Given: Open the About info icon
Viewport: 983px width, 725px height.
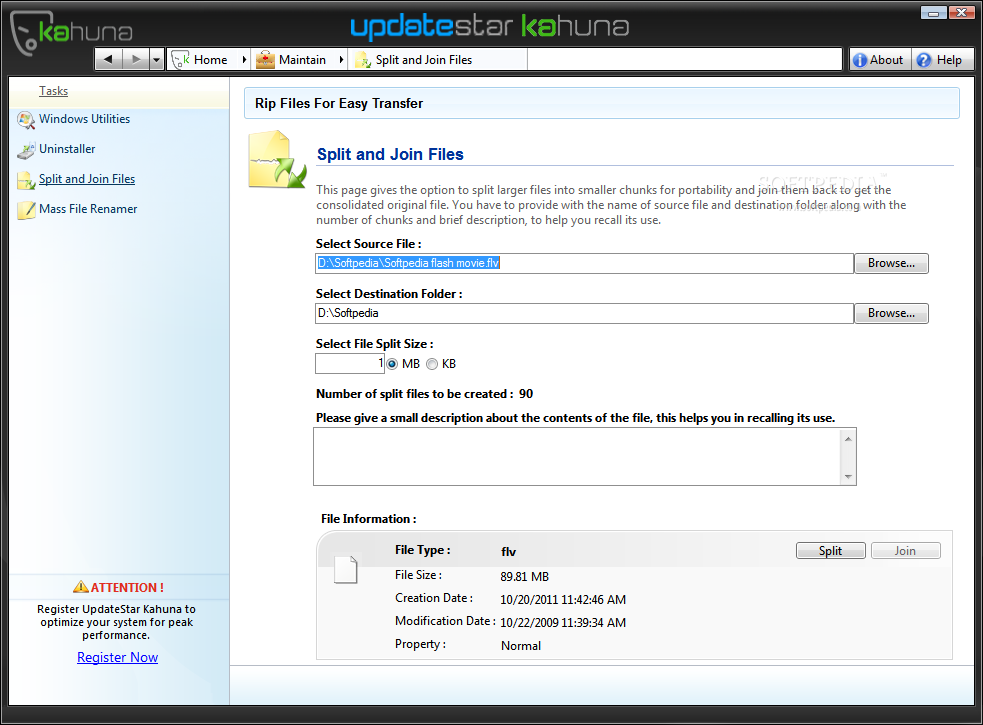Looking at the screenshot, I should (859, 60).
